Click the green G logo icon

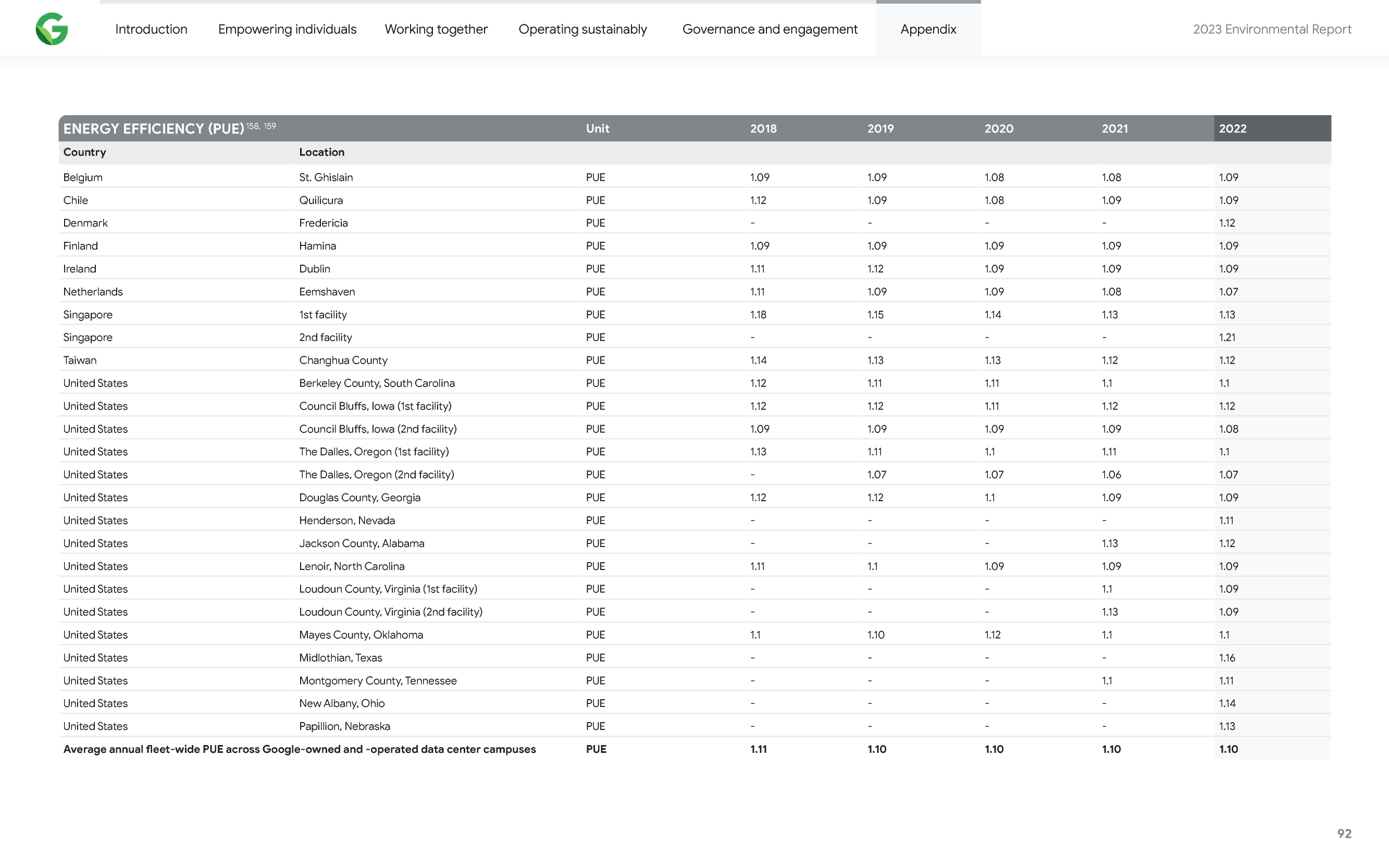tap(52, 29)
